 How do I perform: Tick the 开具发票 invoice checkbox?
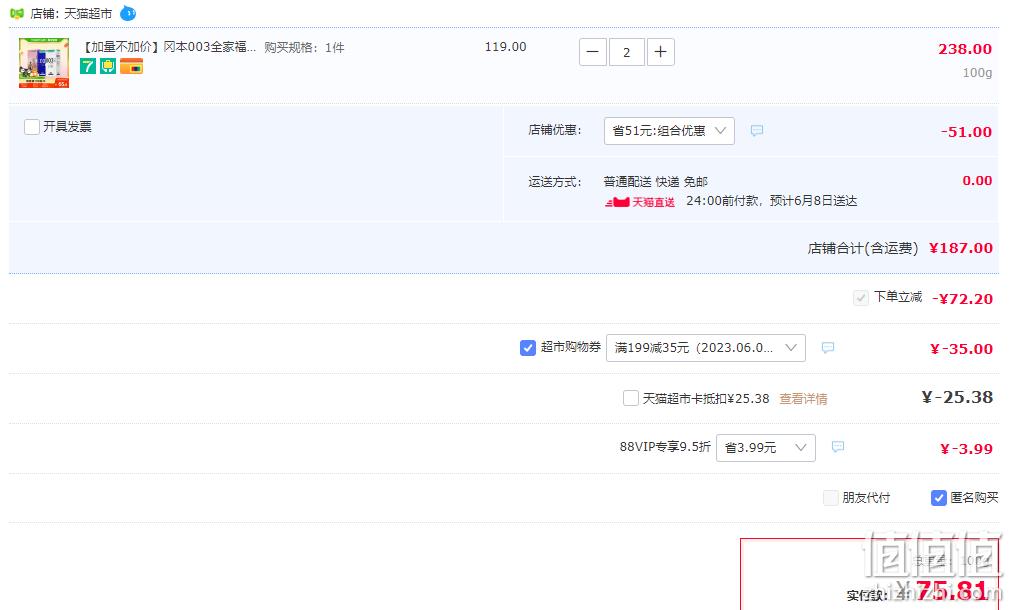coord(32,127)
